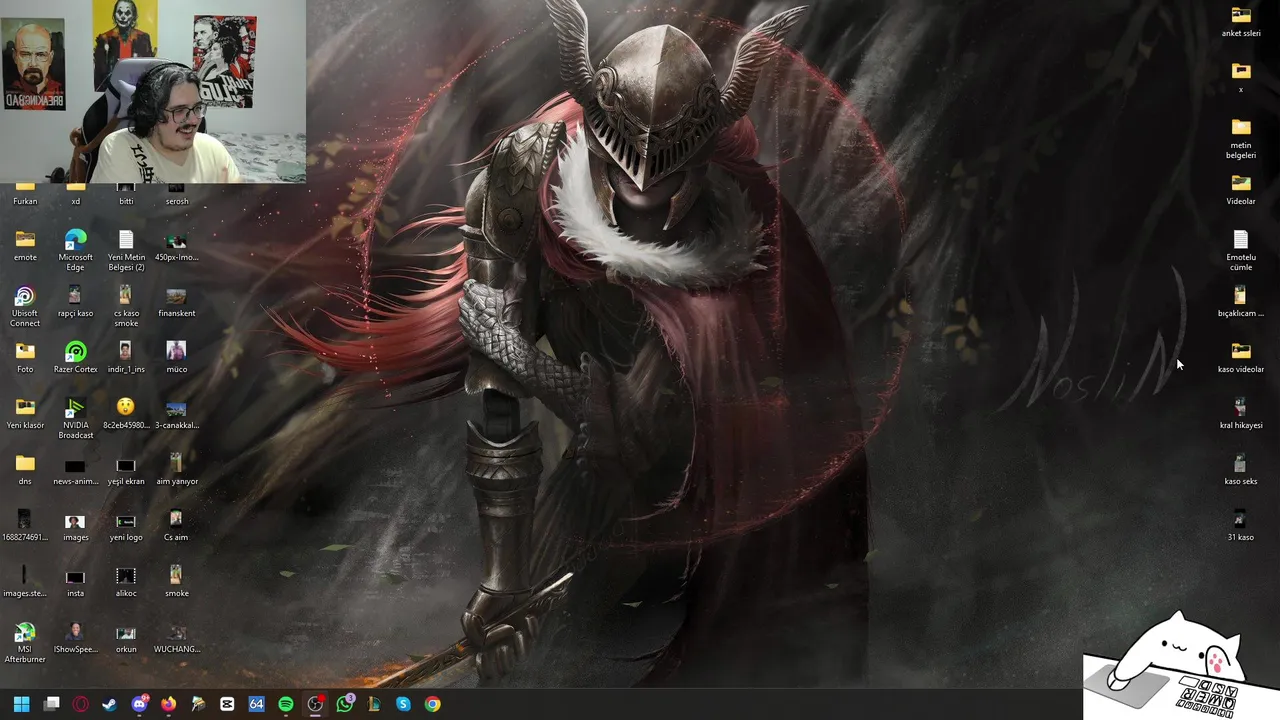Image resolution: width=1280 pixels, height=720 pixels.
Task: Switch to OBS Studio in the taskbar
Action: (x=315, y=704)
